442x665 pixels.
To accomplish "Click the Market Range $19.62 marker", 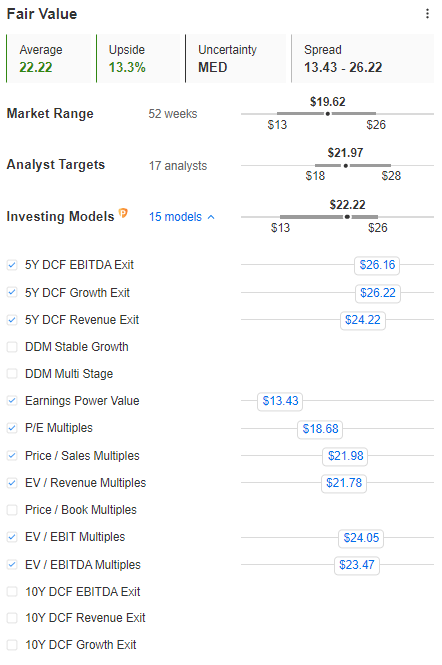I will (x=327, y=114).
